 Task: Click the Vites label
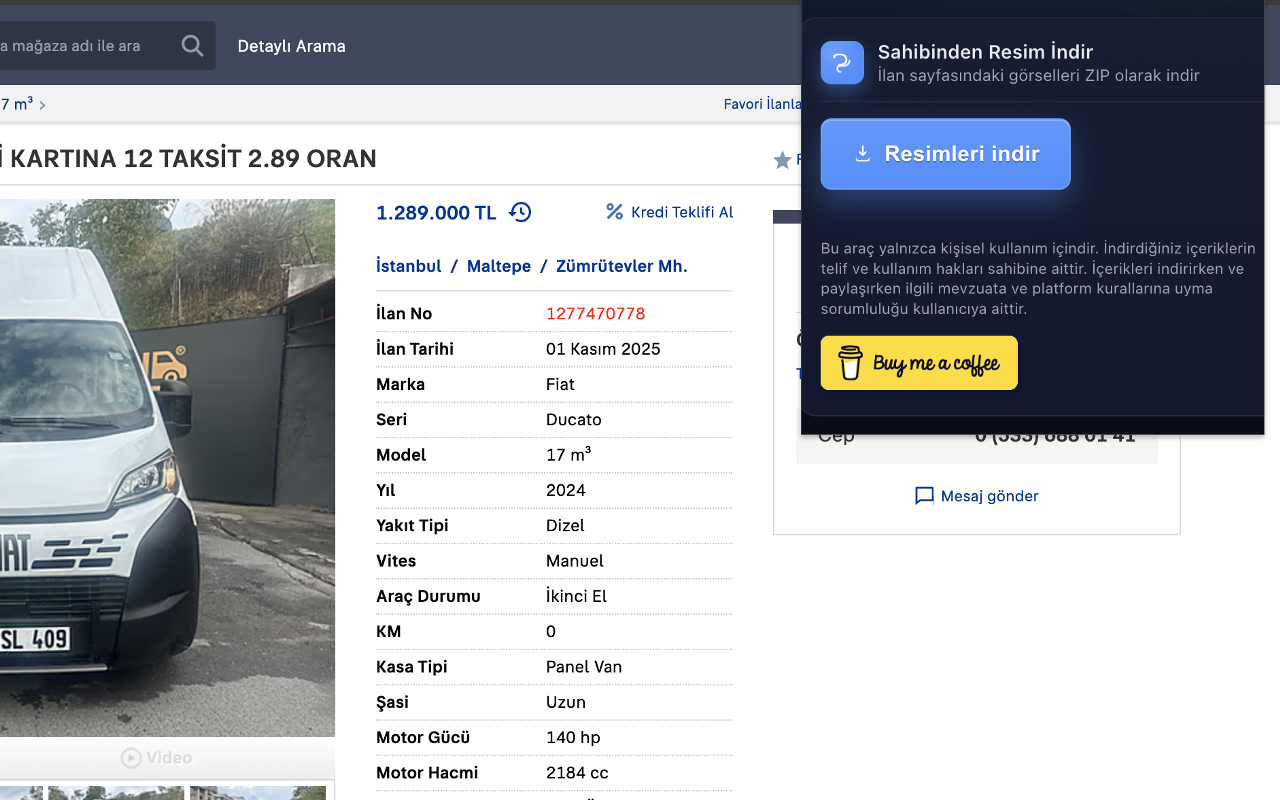[x=396, y=561]
